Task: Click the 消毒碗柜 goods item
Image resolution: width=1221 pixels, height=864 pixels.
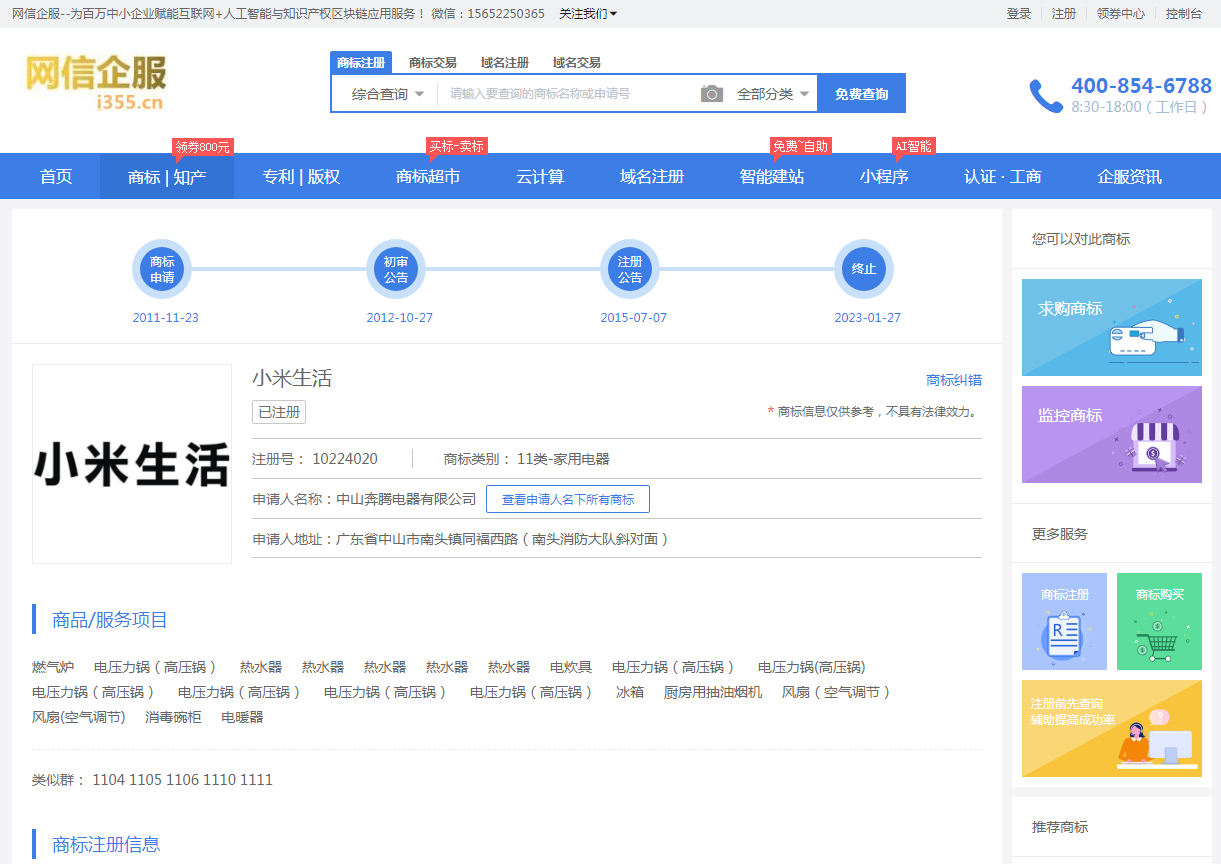Action: tap(173, 717)
